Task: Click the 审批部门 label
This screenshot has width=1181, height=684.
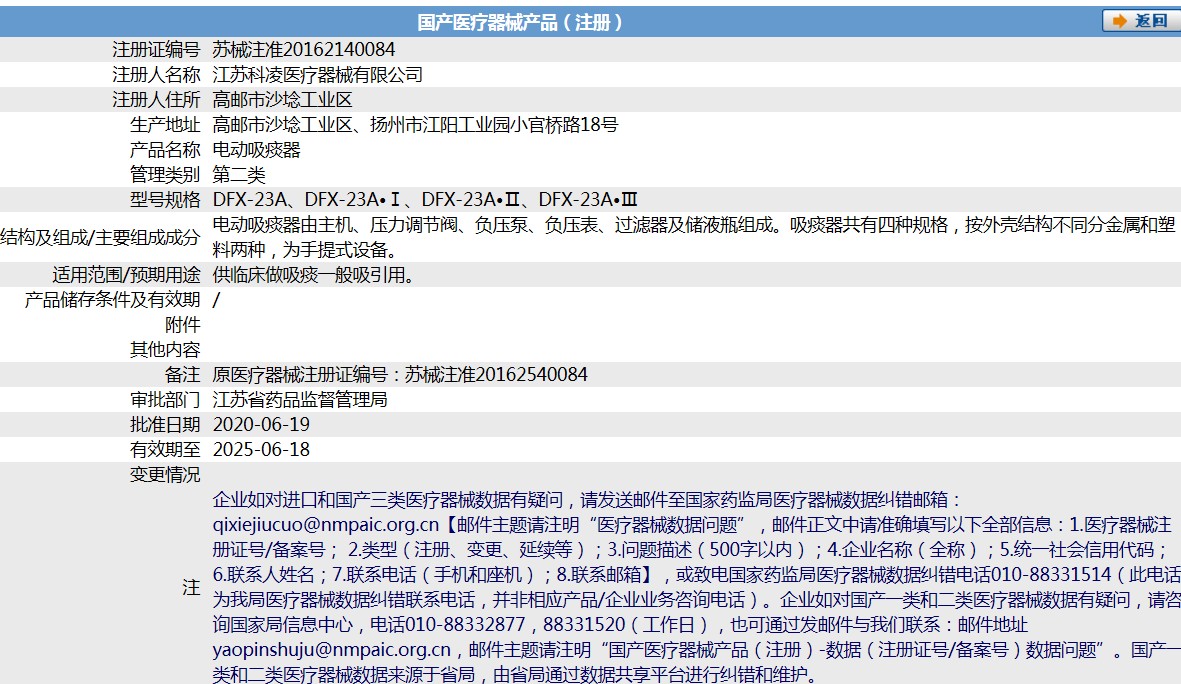Action: [x=165, y=399]
